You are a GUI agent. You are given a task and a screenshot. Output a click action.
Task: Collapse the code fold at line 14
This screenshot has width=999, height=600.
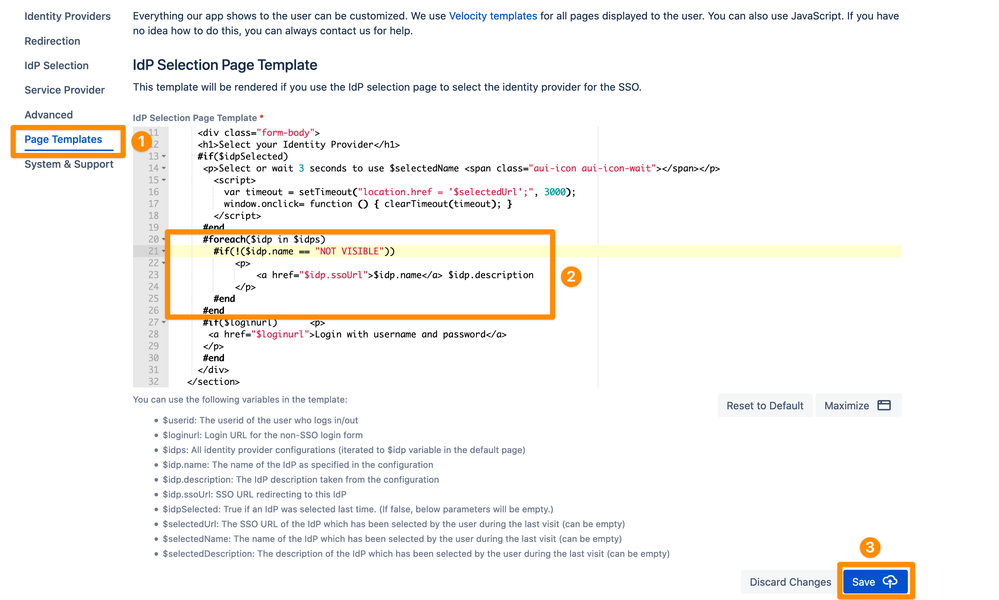[x=164, y=169]
